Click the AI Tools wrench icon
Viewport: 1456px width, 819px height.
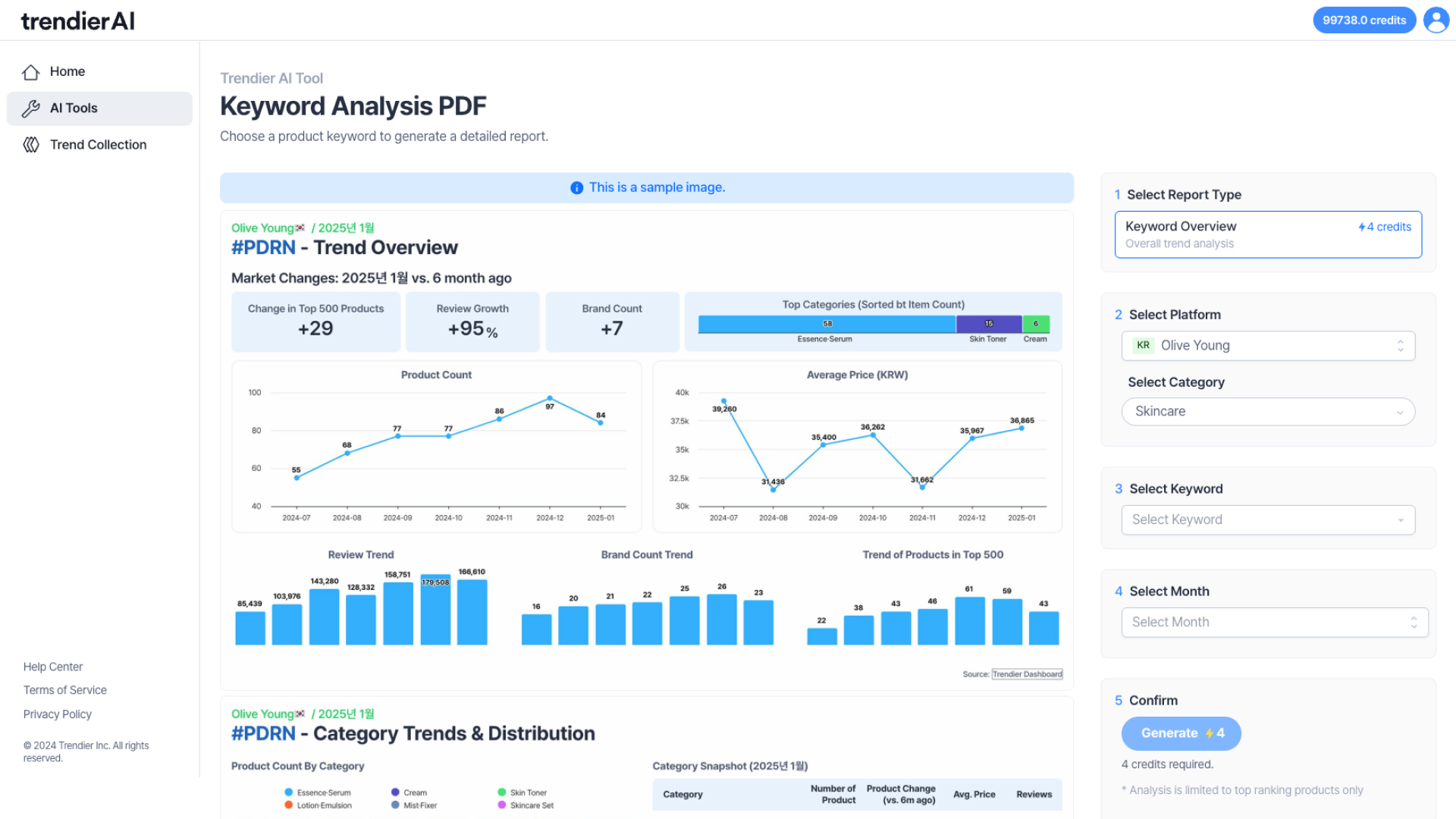click(31, 108)
